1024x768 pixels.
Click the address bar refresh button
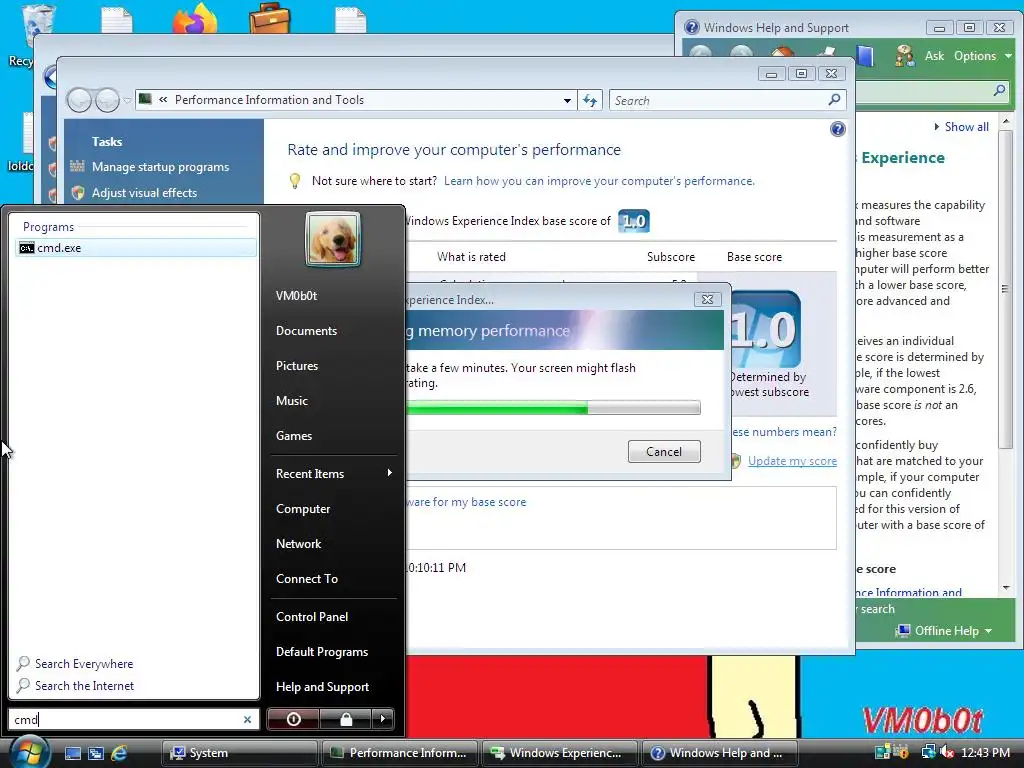coord(590,101)
